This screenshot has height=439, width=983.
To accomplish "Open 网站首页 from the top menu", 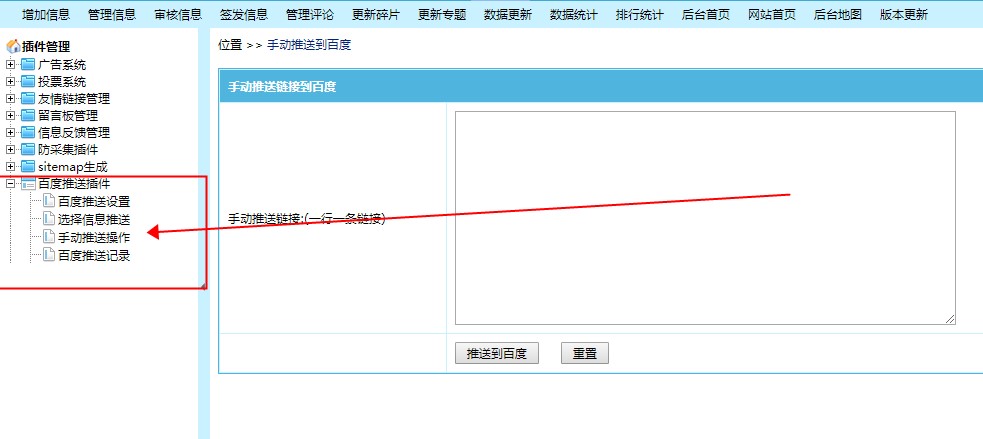I will coord(772,15).
